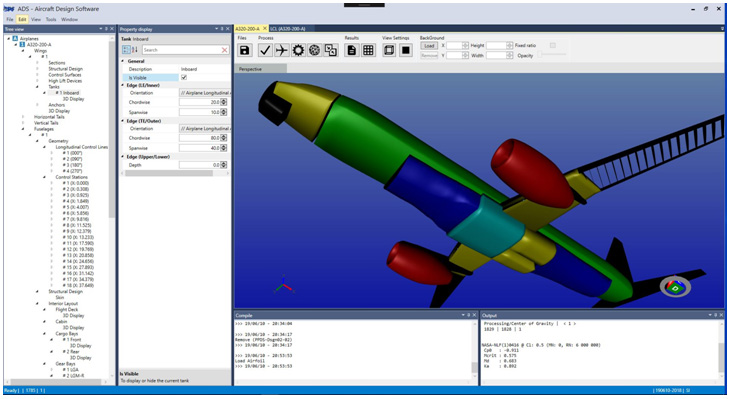
Task: Click the gear process icon
Action: 298,50
